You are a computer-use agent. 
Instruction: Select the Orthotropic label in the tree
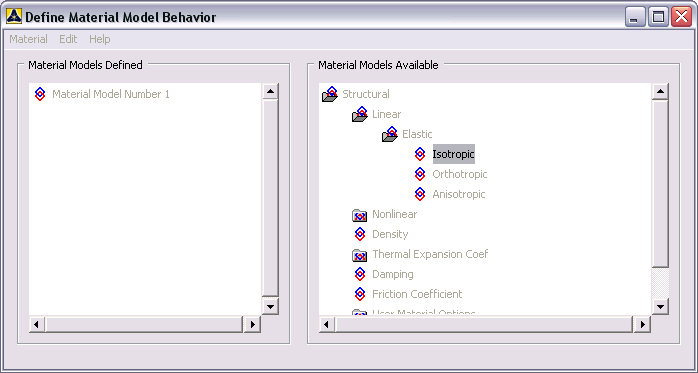click(x=460, y=174)
